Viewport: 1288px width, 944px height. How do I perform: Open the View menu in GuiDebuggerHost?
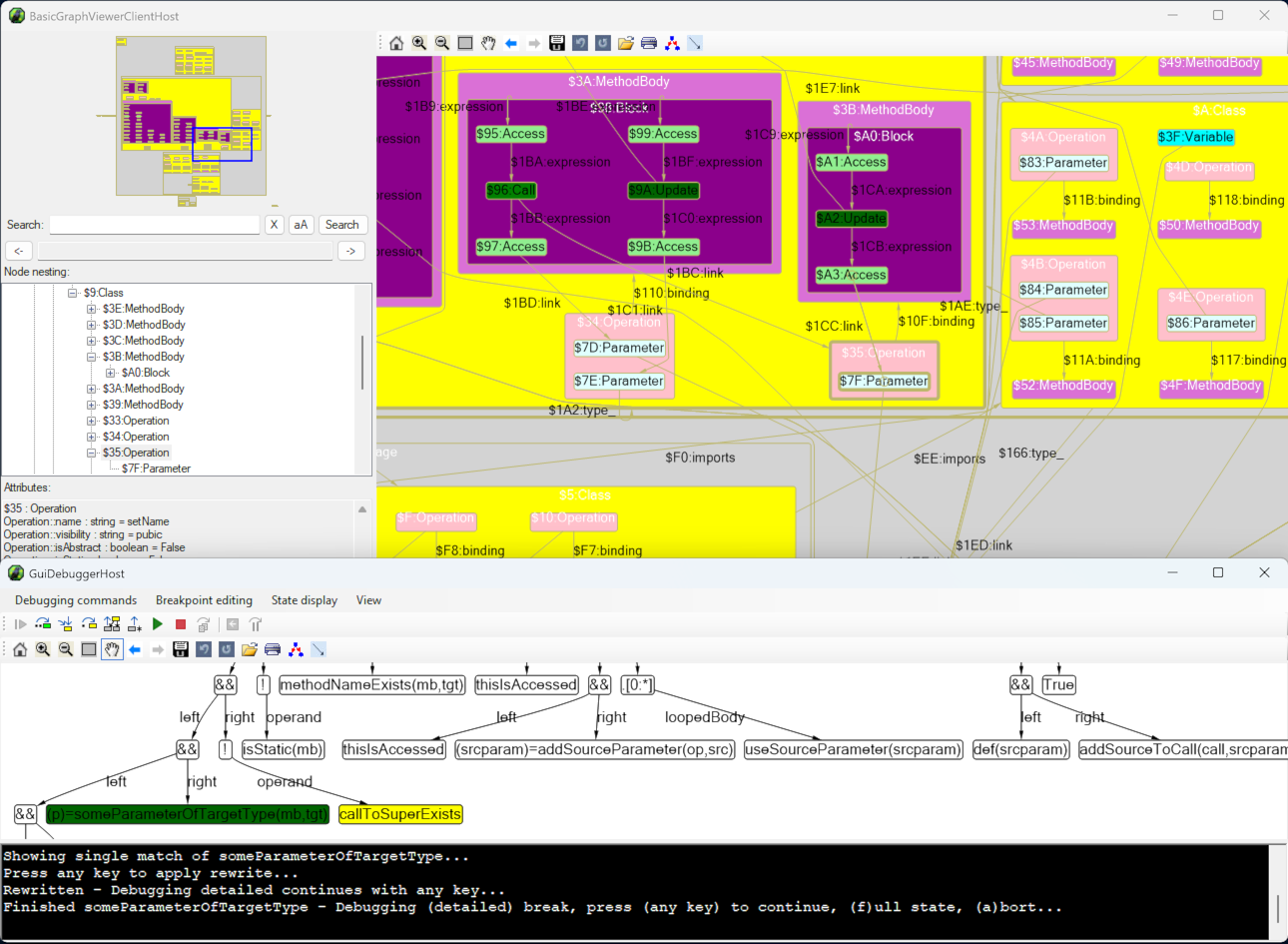(x=368, y=600)
